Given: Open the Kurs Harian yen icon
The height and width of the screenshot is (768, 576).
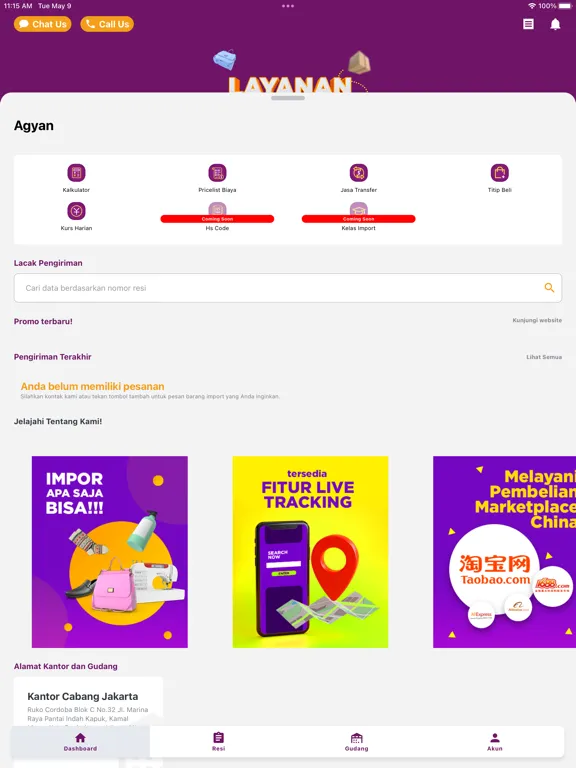Looking at the screenshot, I should pos(76,211).
